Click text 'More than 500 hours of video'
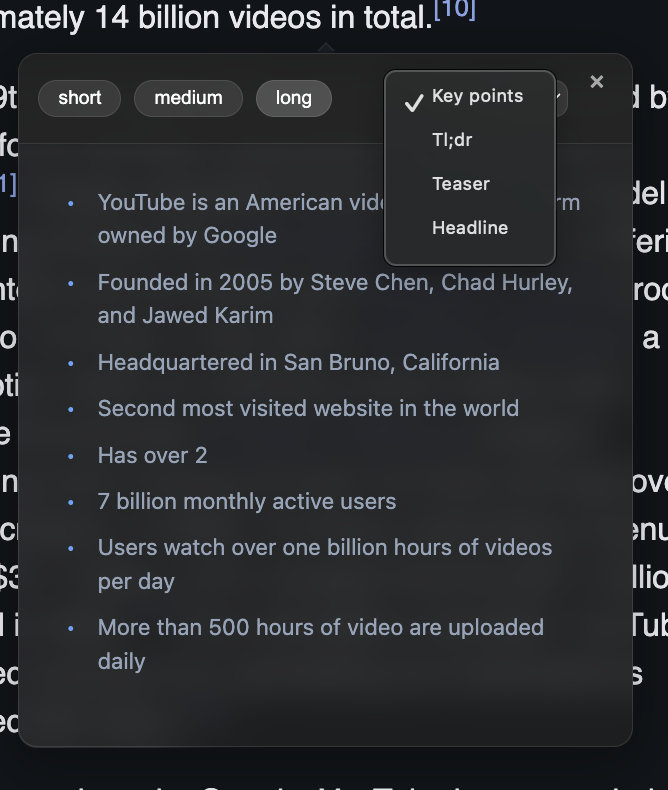Screen dimensions: 668x790 (251, 627)
